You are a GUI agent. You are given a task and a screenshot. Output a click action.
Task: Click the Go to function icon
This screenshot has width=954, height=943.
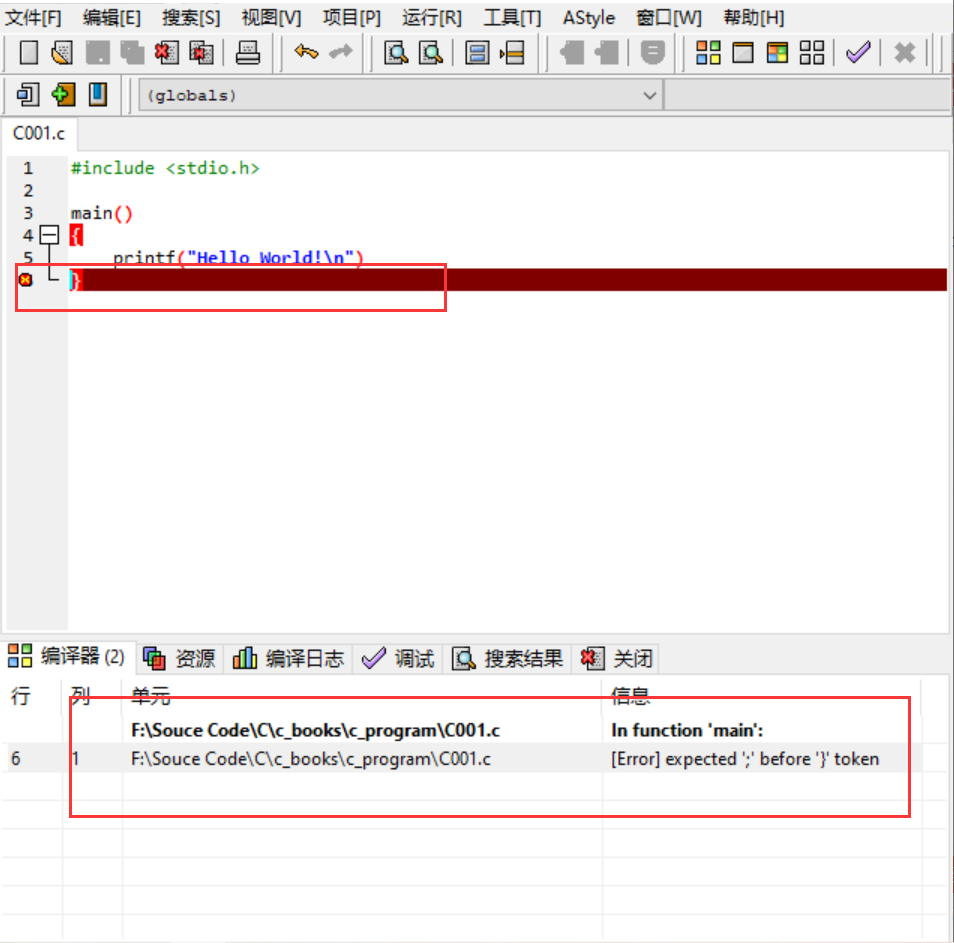477,52
